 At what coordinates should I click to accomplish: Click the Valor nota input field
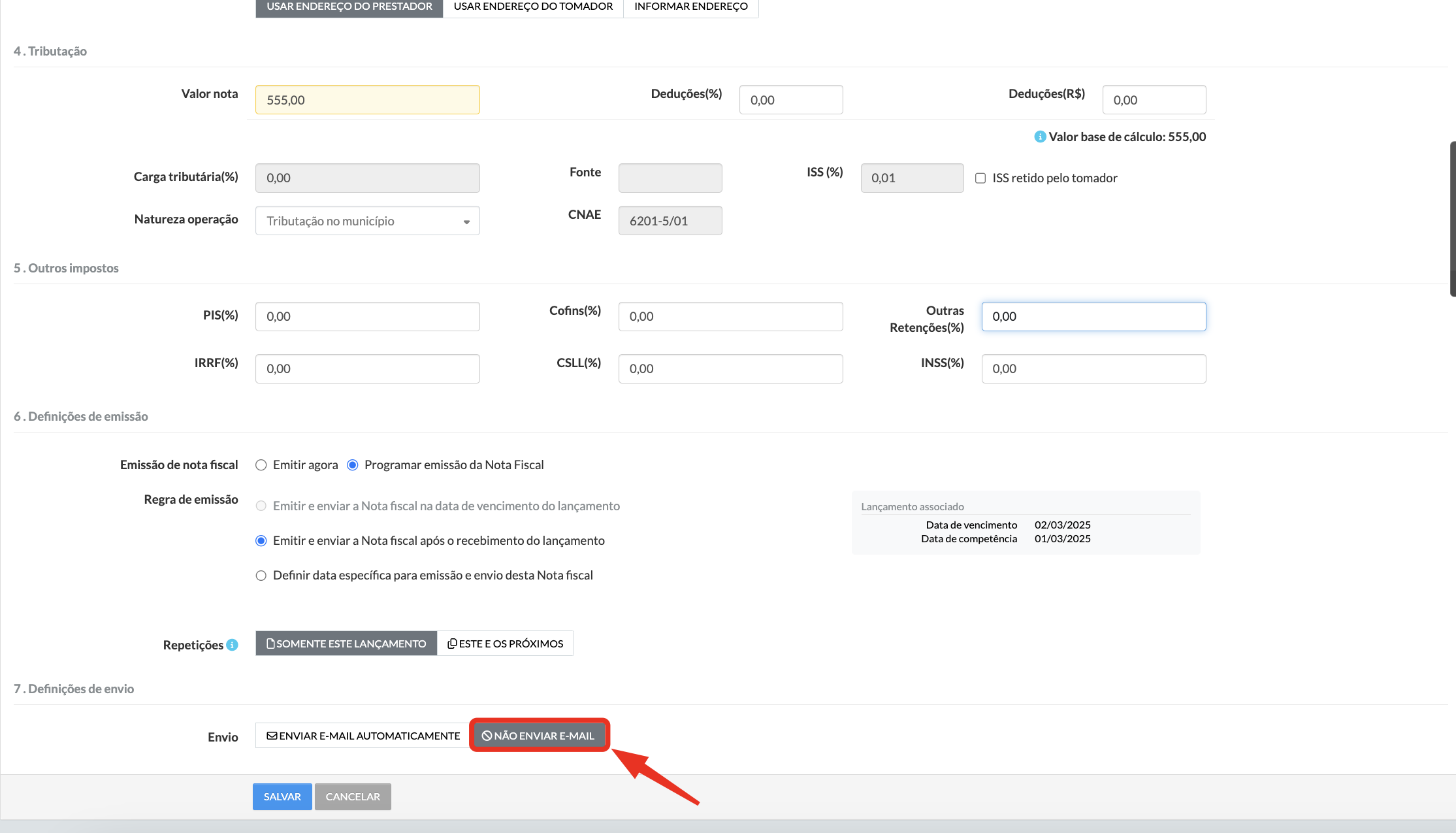click(x=367, y=100)
